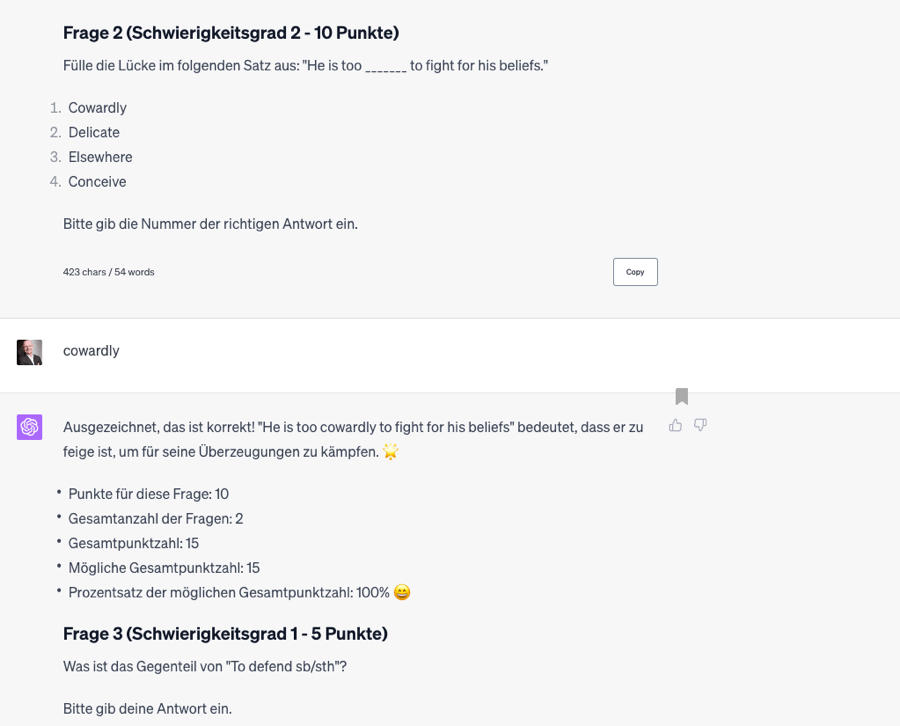Viewport: 900px width, 726px height.
Task: Click the 'Bitte gib deine Antwort ein.' text
Action: (147, 709)
